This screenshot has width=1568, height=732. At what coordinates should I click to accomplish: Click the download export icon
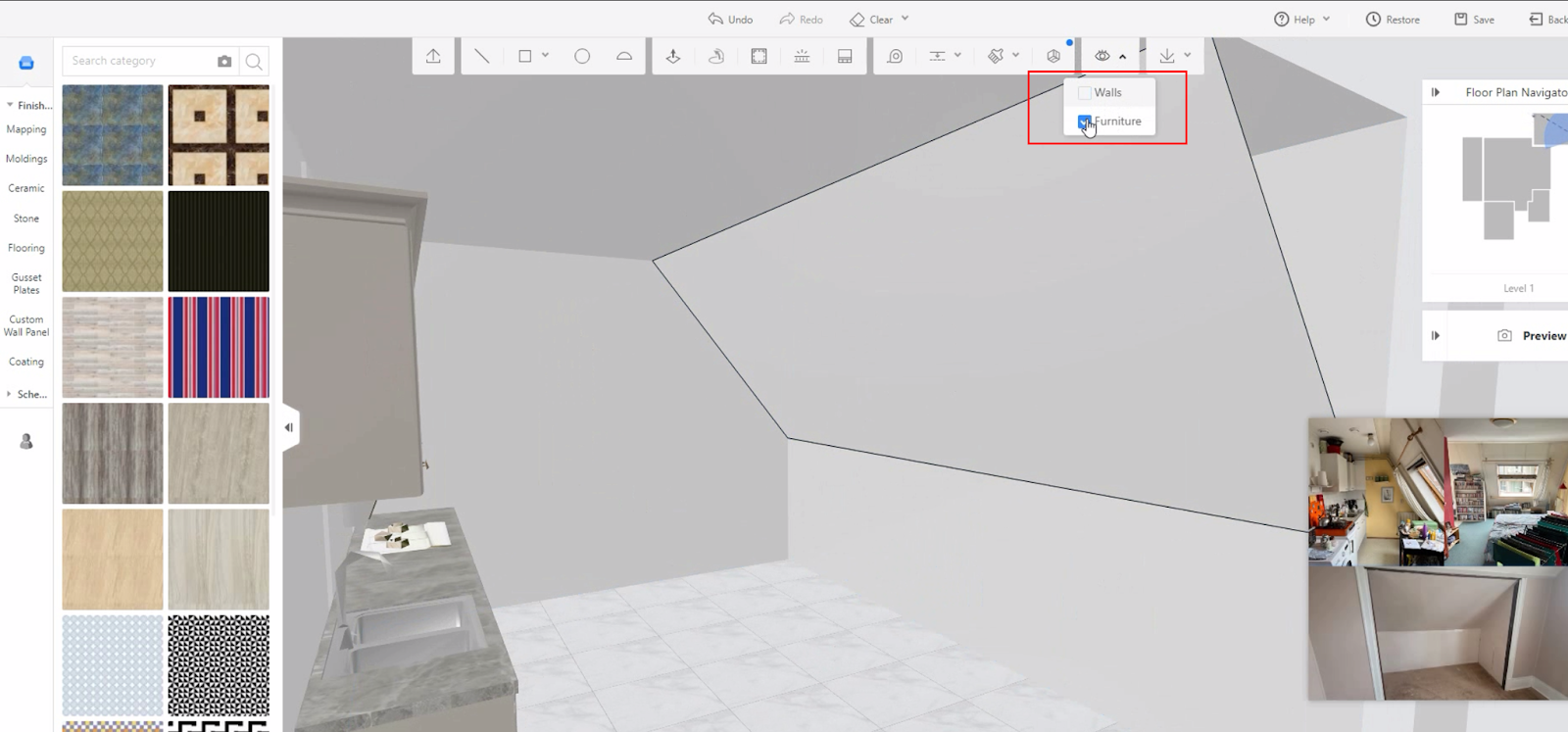[x=1167, y=57]
